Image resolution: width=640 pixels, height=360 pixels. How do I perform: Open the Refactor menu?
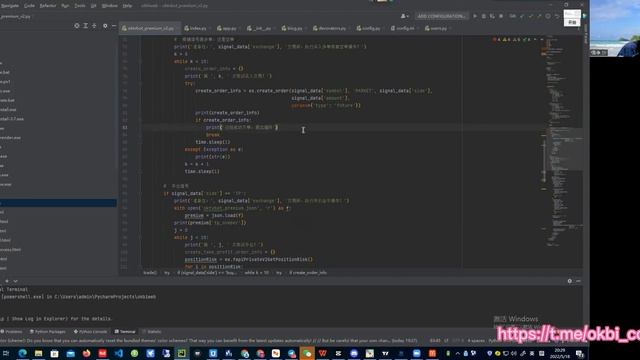(x=48, y=6)
